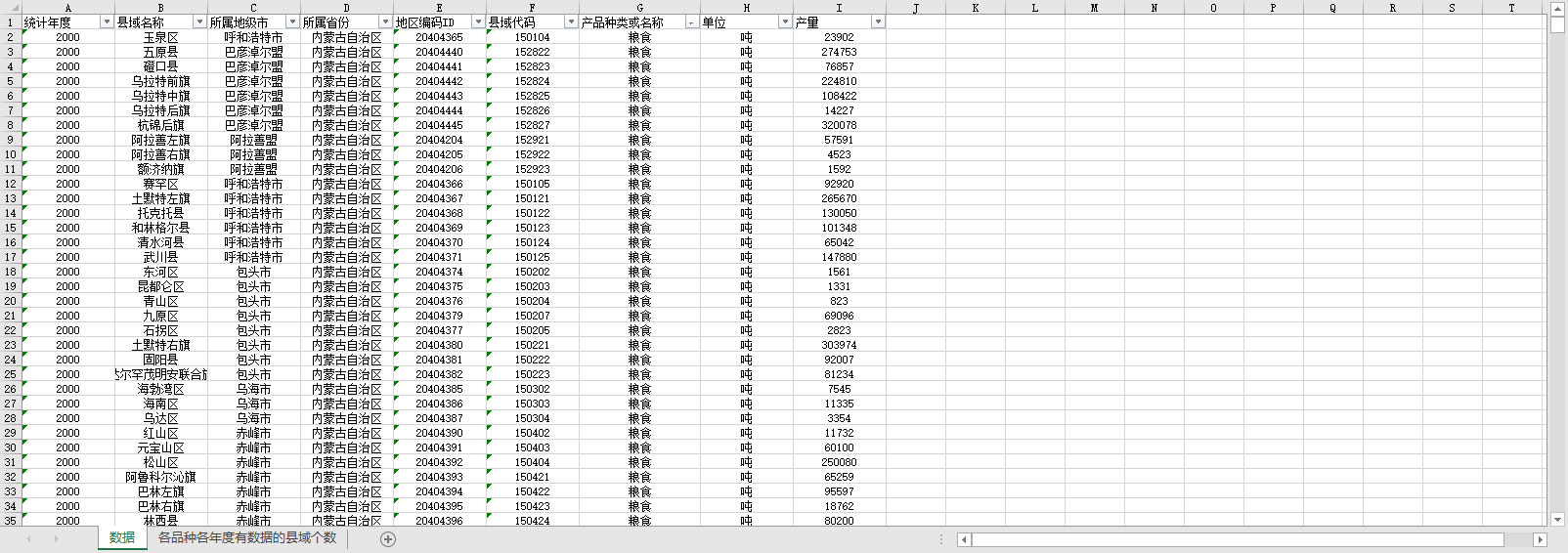The height and width of the screenshot is (553, 1568).
Task: Select the header cell 县域名称
Action: (x=160, y=22)
